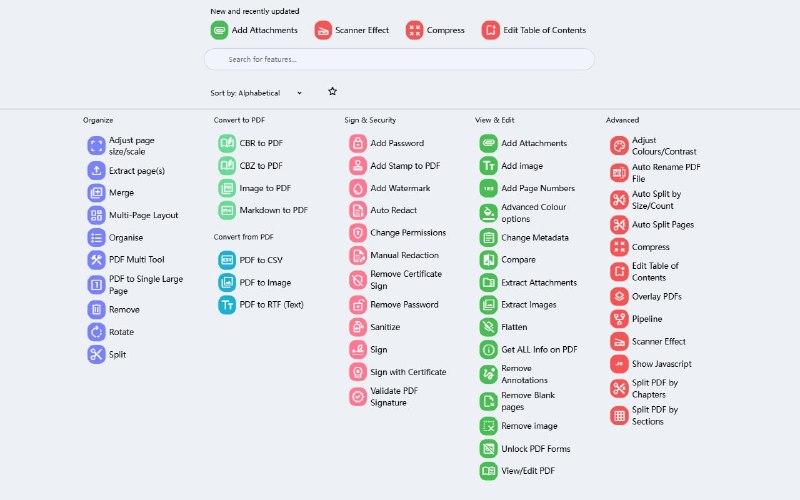Open Edit Table of Contents at top
The height and width of the screenshot is (500, 800).
point(534,30)
